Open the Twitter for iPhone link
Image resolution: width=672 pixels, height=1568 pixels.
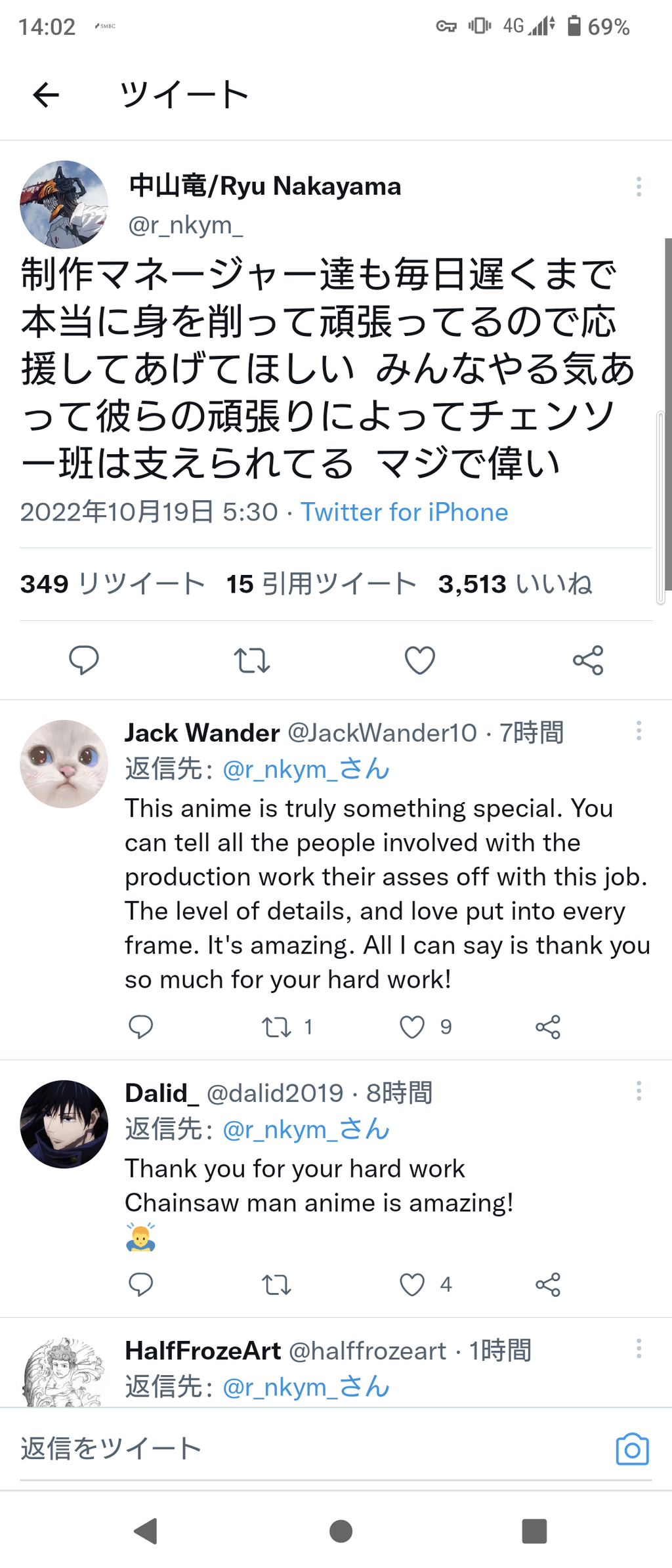[x=404, y=512]
